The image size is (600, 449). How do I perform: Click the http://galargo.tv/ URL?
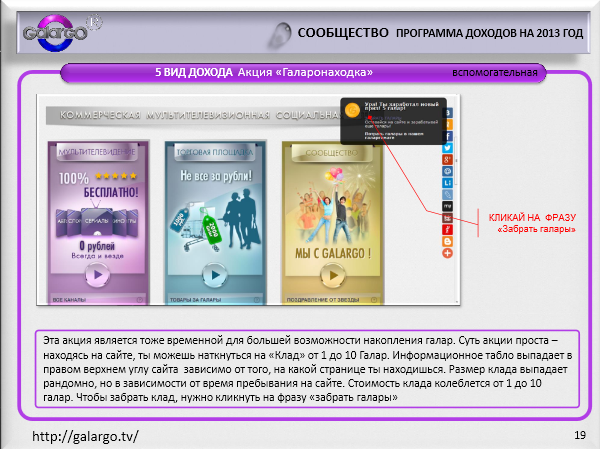click(85, 436)
